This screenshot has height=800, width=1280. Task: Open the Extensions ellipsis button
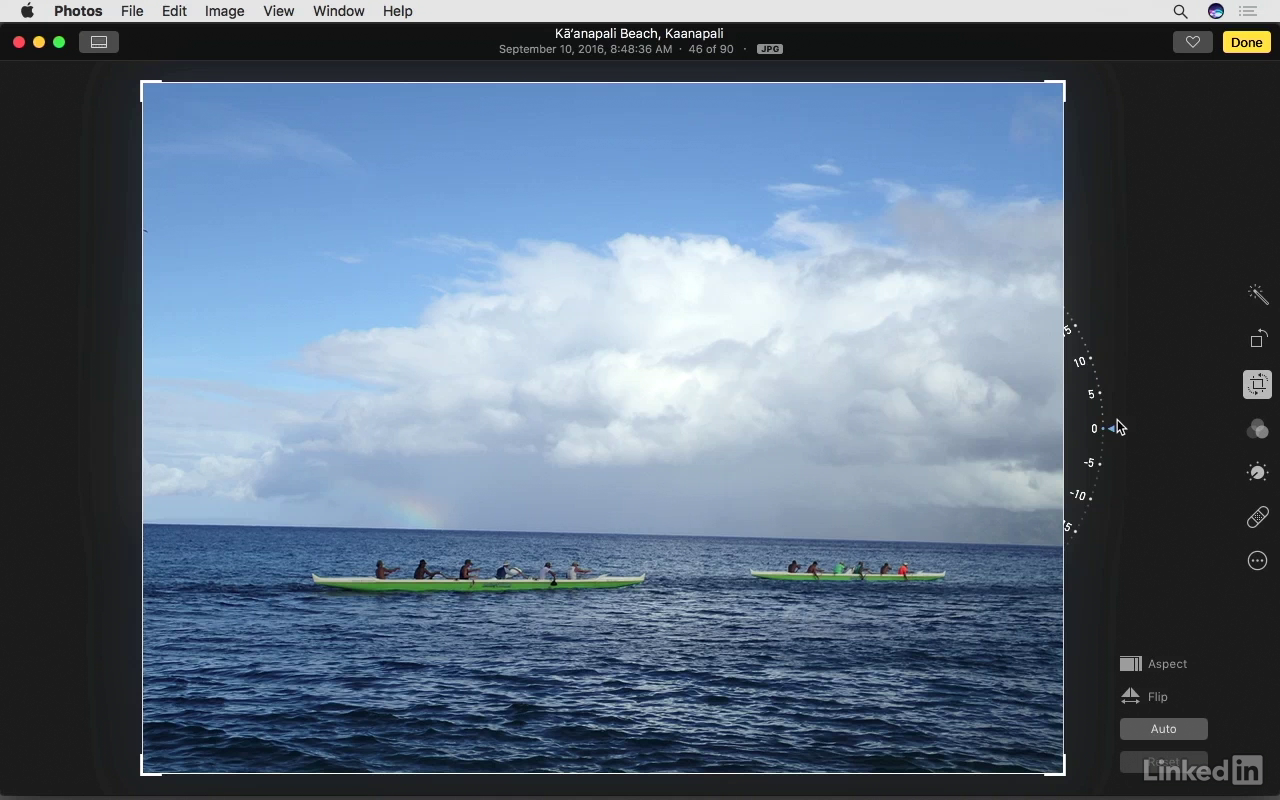pos(1258,561)
